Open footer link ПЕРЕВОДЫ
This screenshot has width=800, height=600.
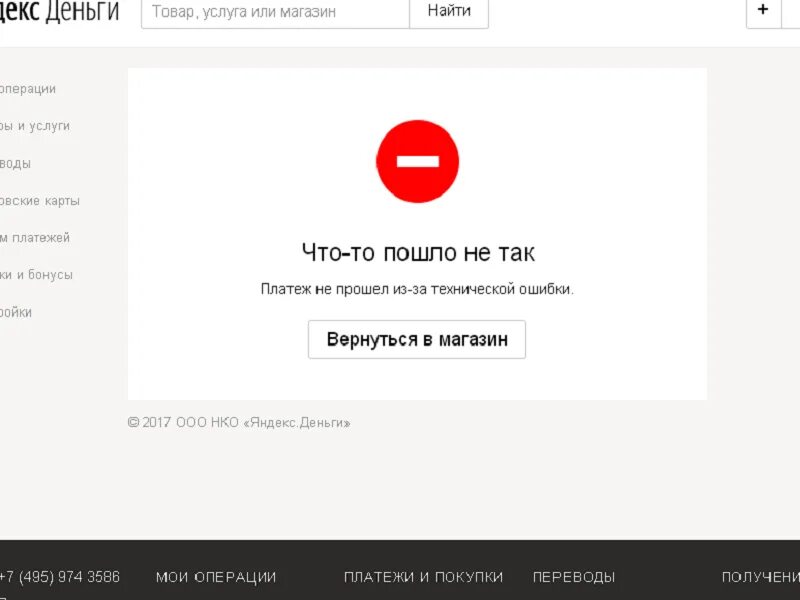(x=574, y=577)
